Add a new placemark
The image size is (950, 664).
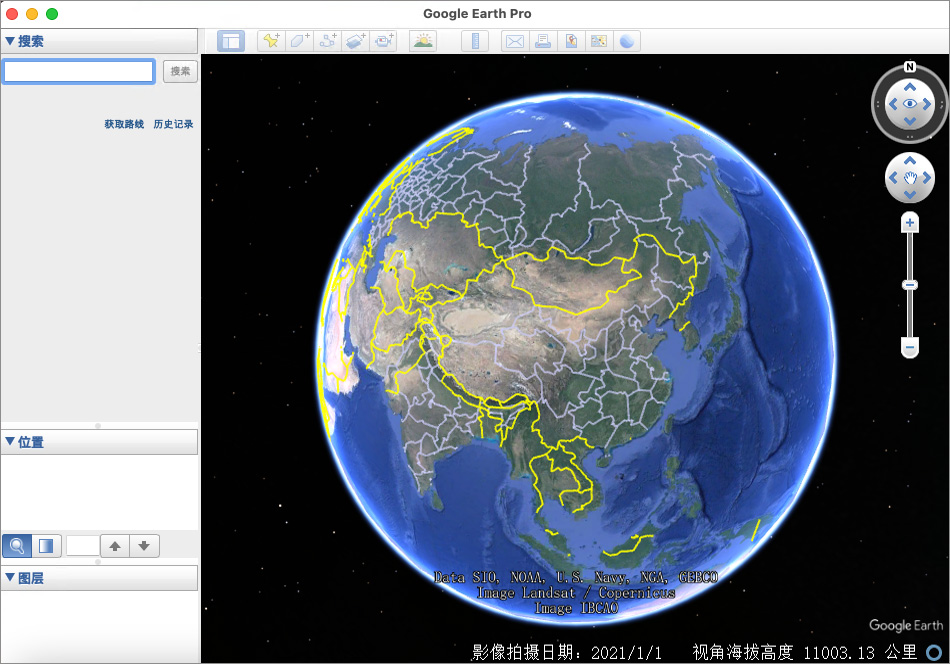point(271,41)
